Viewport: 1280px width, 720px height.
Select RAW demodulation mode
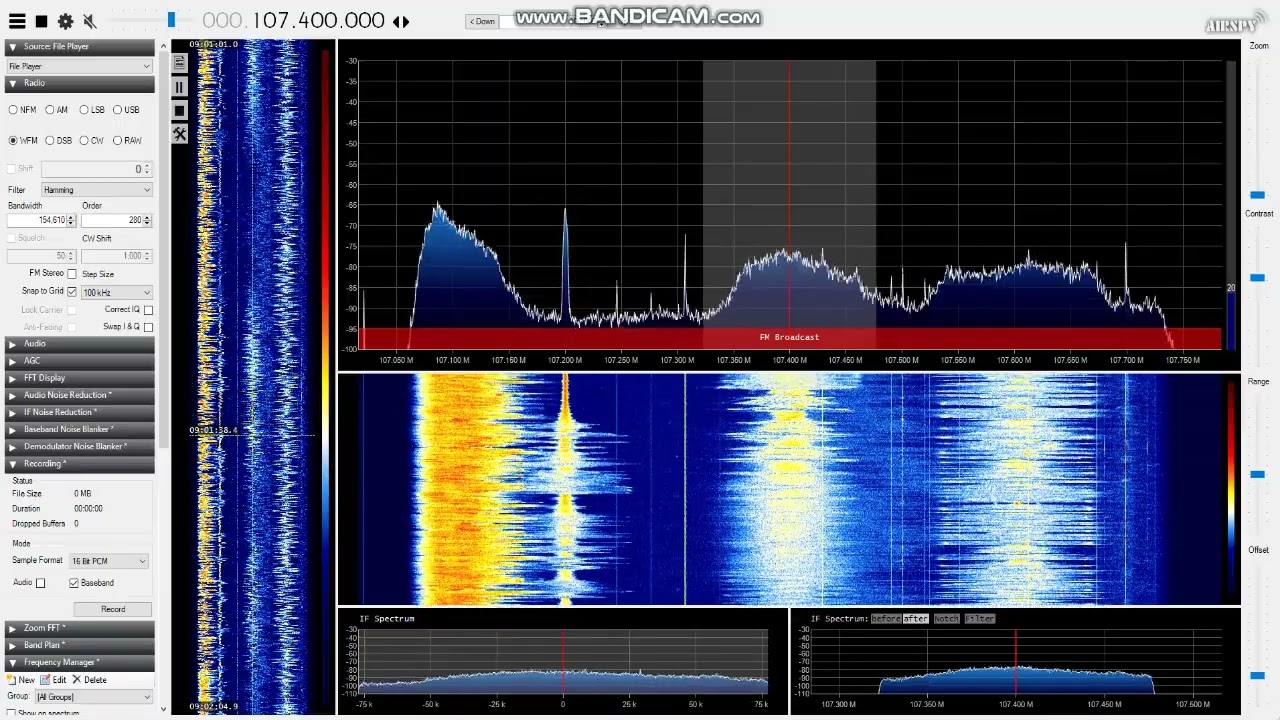[x=127, y=141]
